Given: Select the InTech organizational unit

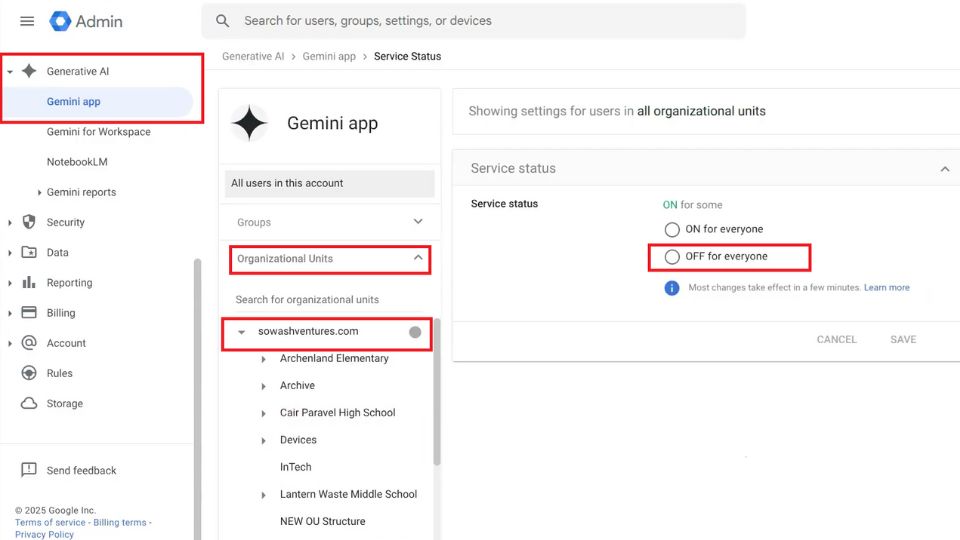Looking at the screenshot, I should point(295,467).
